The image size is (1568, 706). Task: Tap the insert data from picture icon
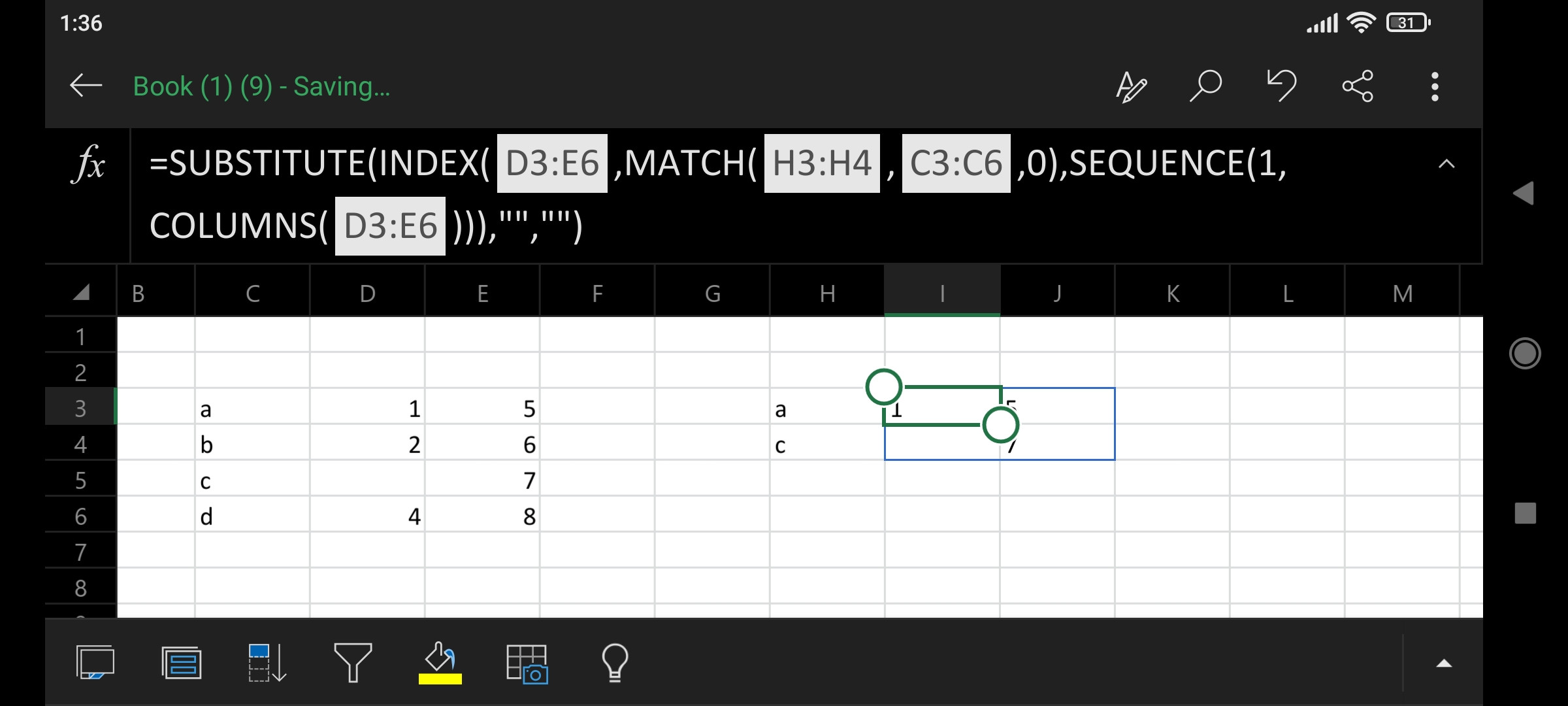click(527, 664)
